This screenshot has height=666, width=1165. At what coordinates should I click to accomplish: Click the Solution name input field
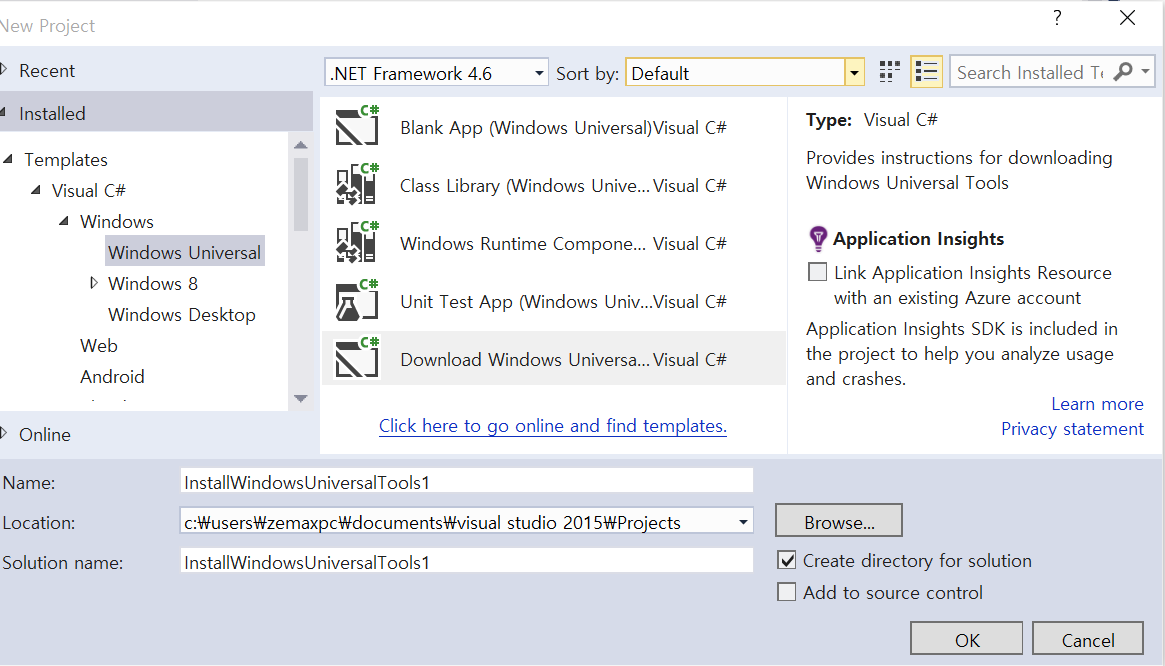coord(467,562)
